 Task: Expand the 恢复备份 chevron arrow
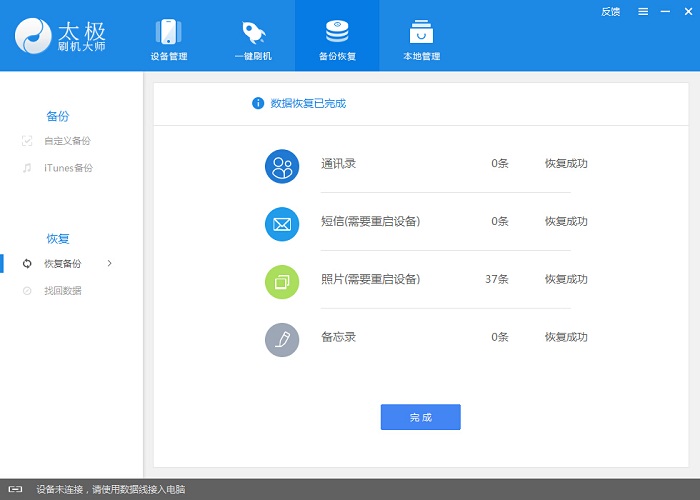coord(109,263)
